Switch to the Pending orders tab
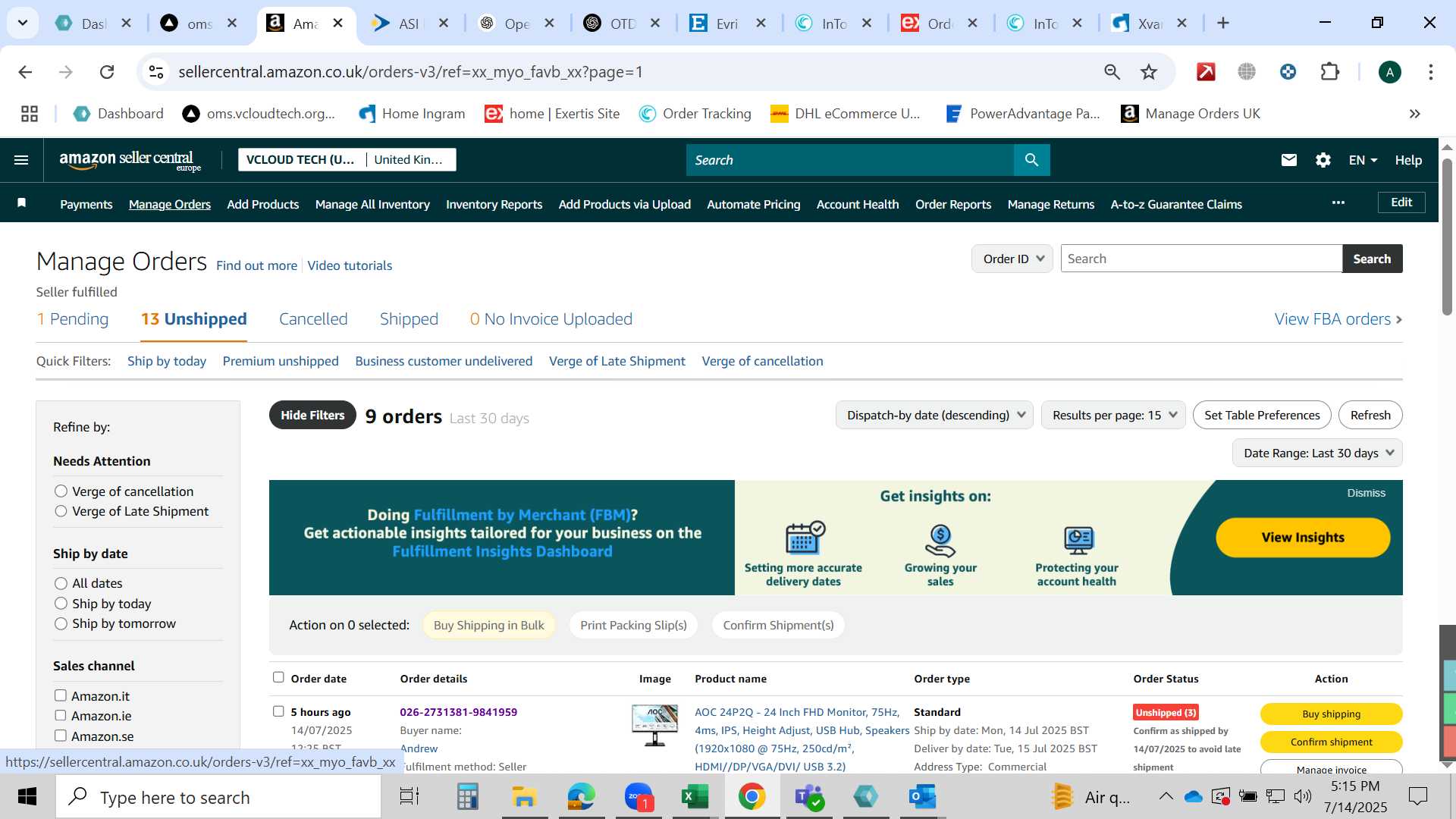The image size is (1456, 819). (73, 319)
